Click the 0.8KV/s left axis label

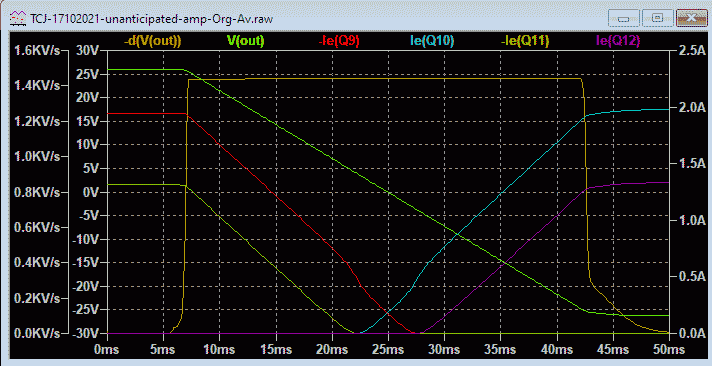click(x=37, y=192)
